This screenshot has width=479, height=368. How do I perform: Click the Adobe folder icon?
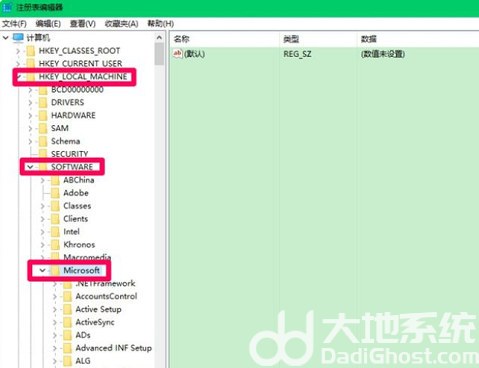point(55,193)
